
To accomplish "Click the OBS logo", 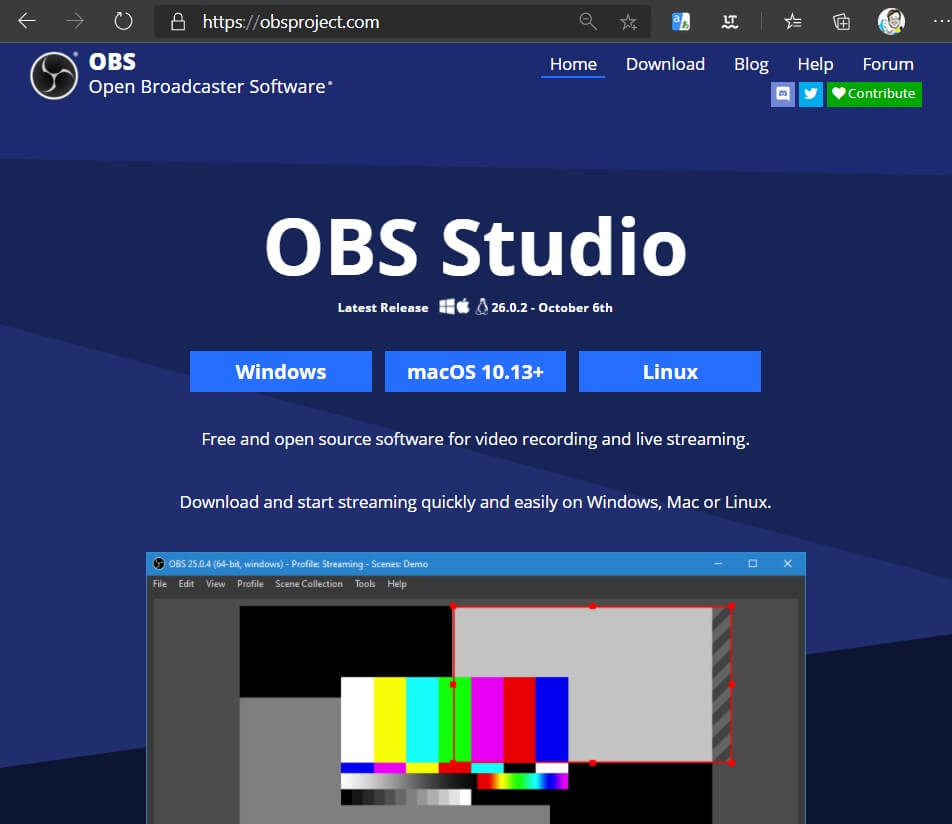I will pyautogui.click(x=54, y=75).
